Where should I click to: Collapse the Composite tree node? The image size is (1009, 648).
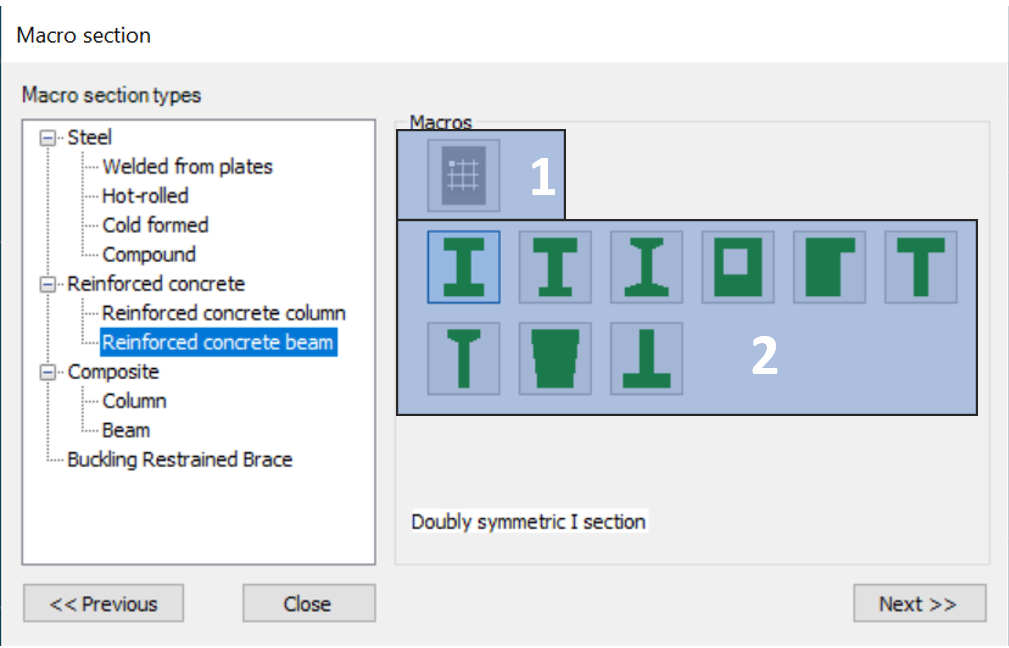coord(48,372)
